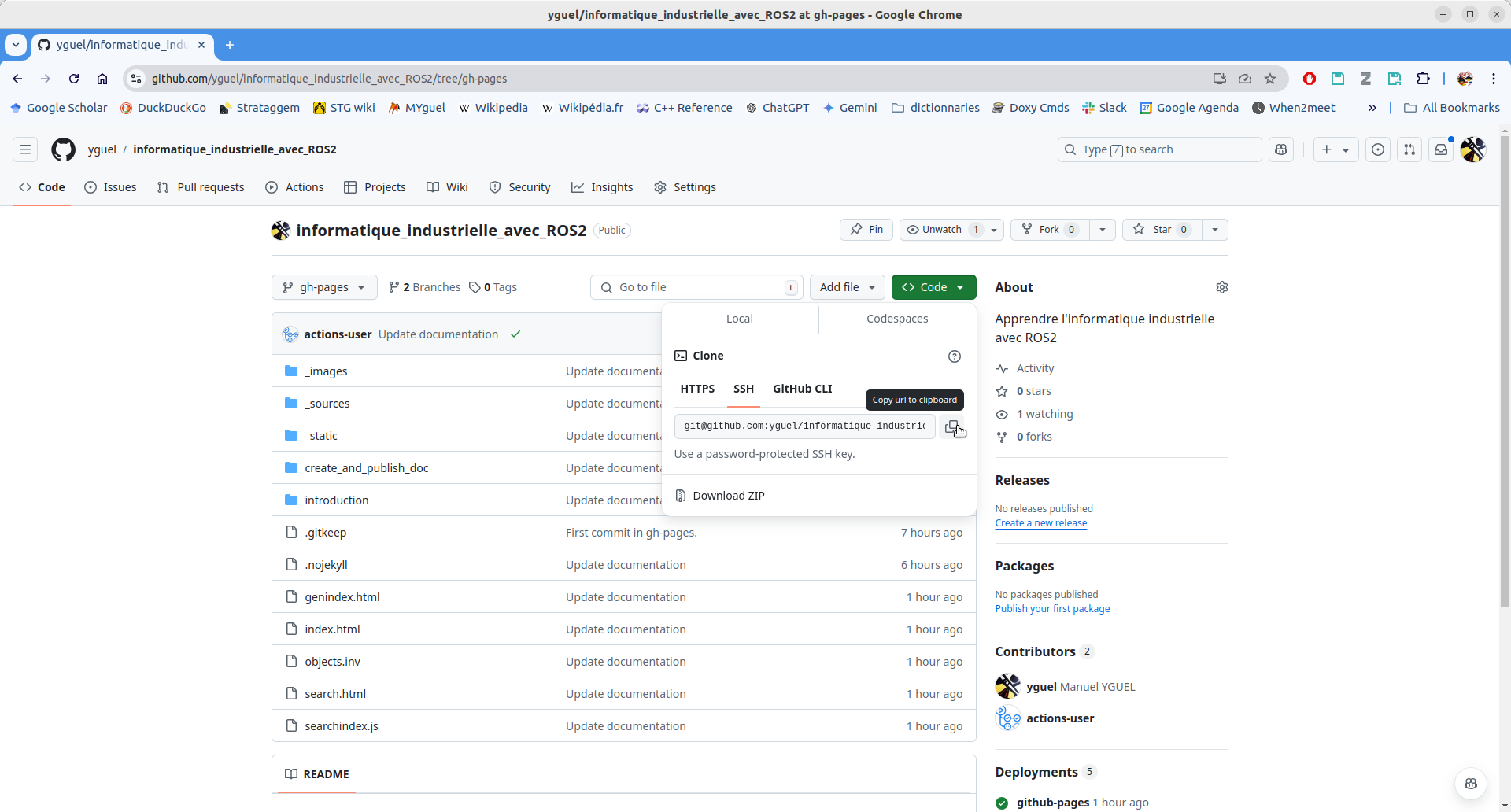Viewport: 1511px width, 812px height.
Task: Open the Copilot chat icon beside search
Action: click(1281, 149)
